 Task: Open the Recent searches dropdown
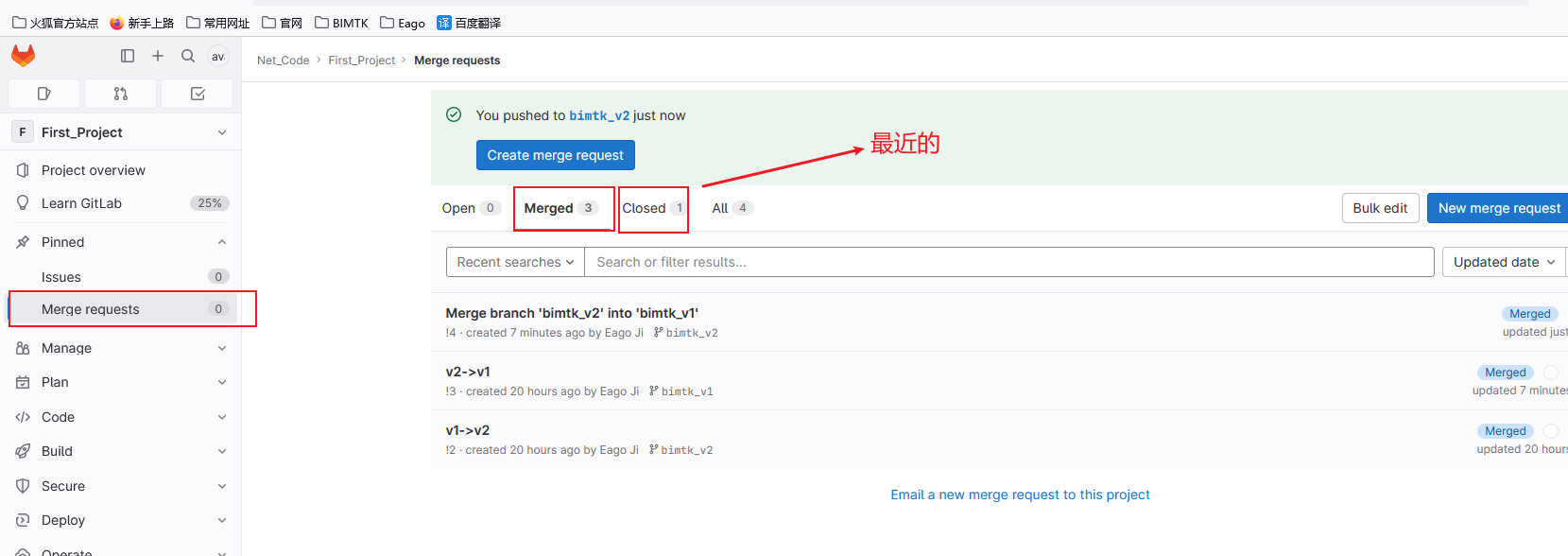coord(515,262)
